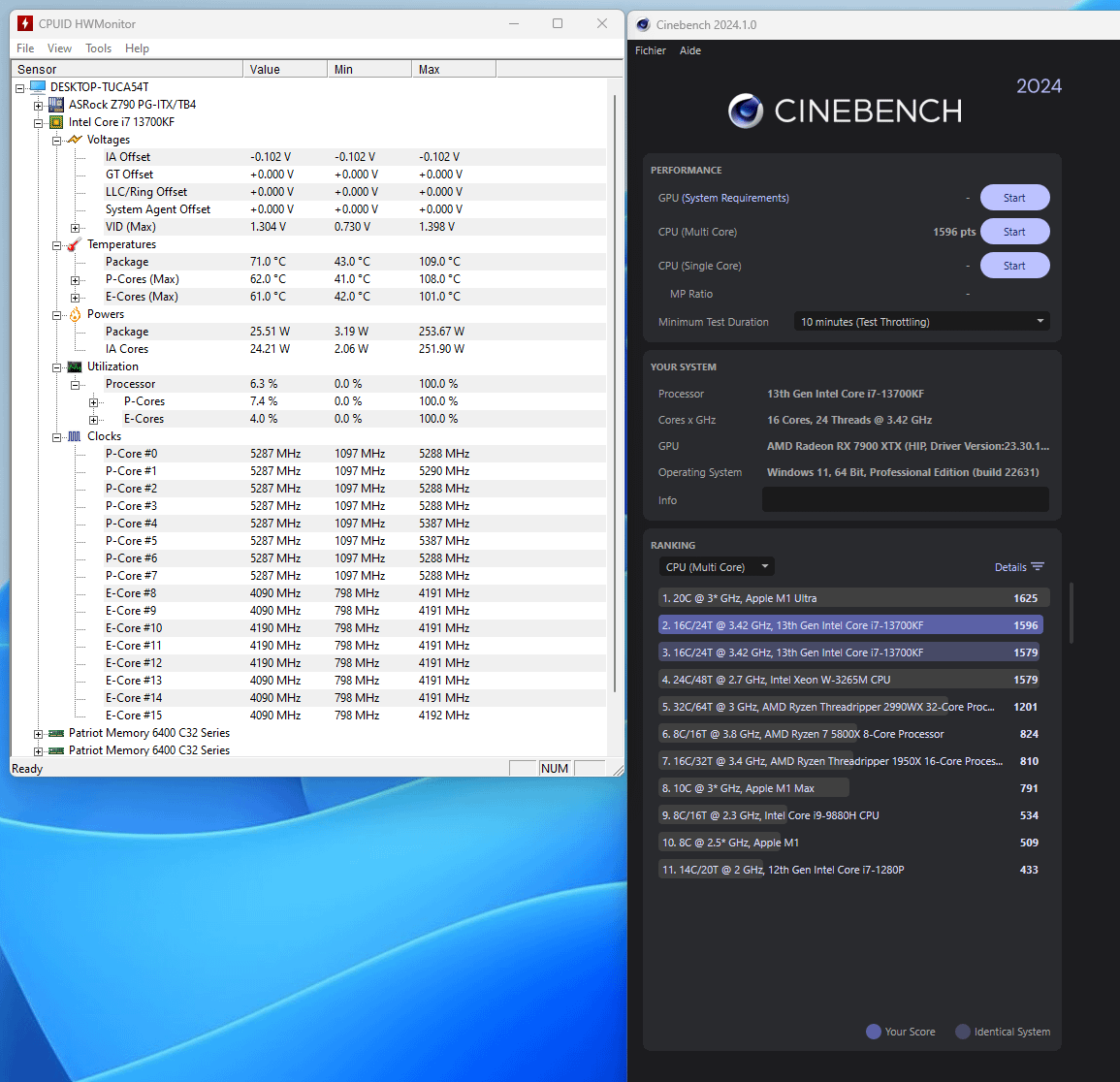Click the Min column header
This screenshot has width=1120, height=1082.
pyautogui.click(x=369, y=69)
